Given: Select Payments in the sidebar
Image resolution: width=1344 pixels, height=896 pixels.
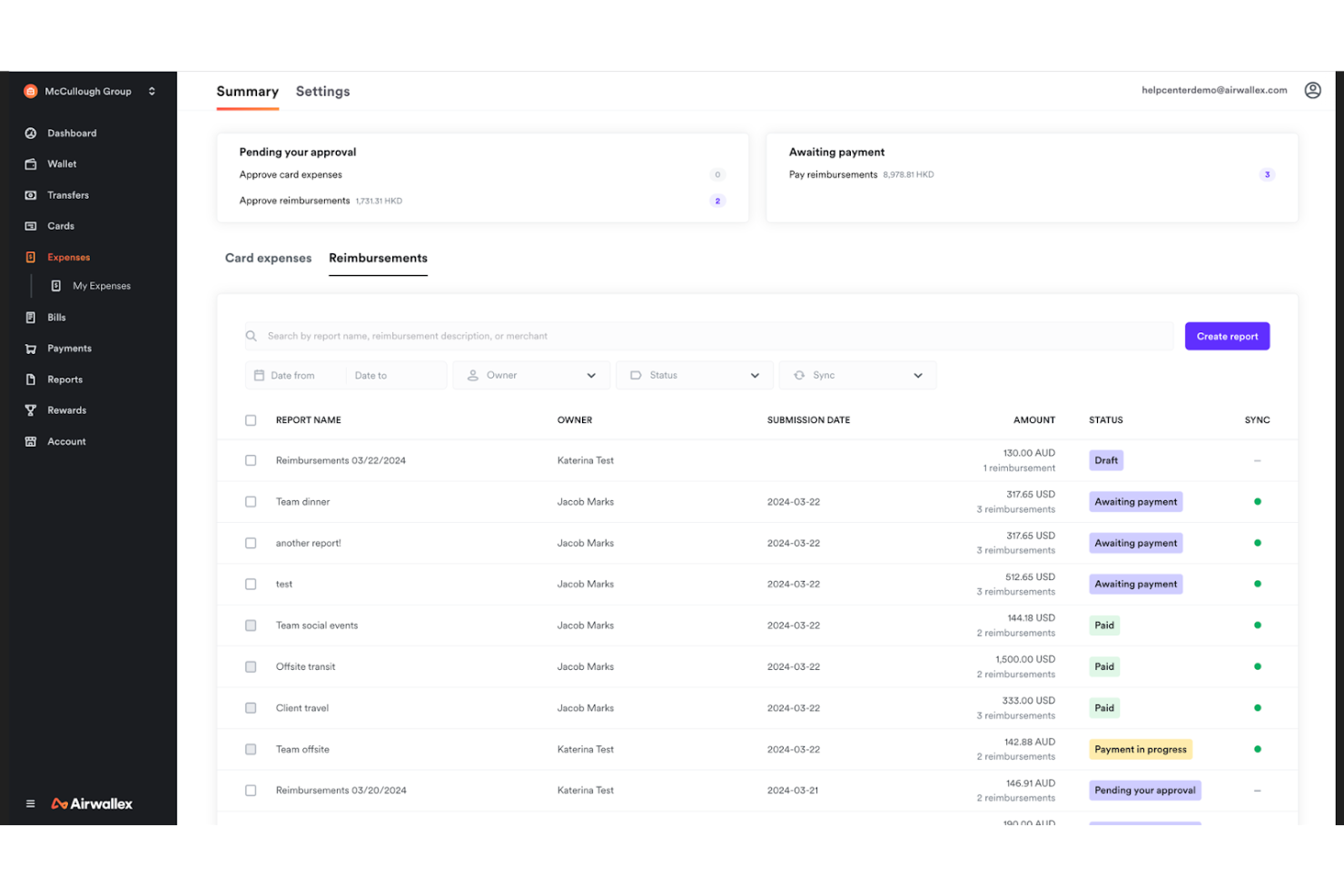Looking at the screenshot, I should click(68, 348).
